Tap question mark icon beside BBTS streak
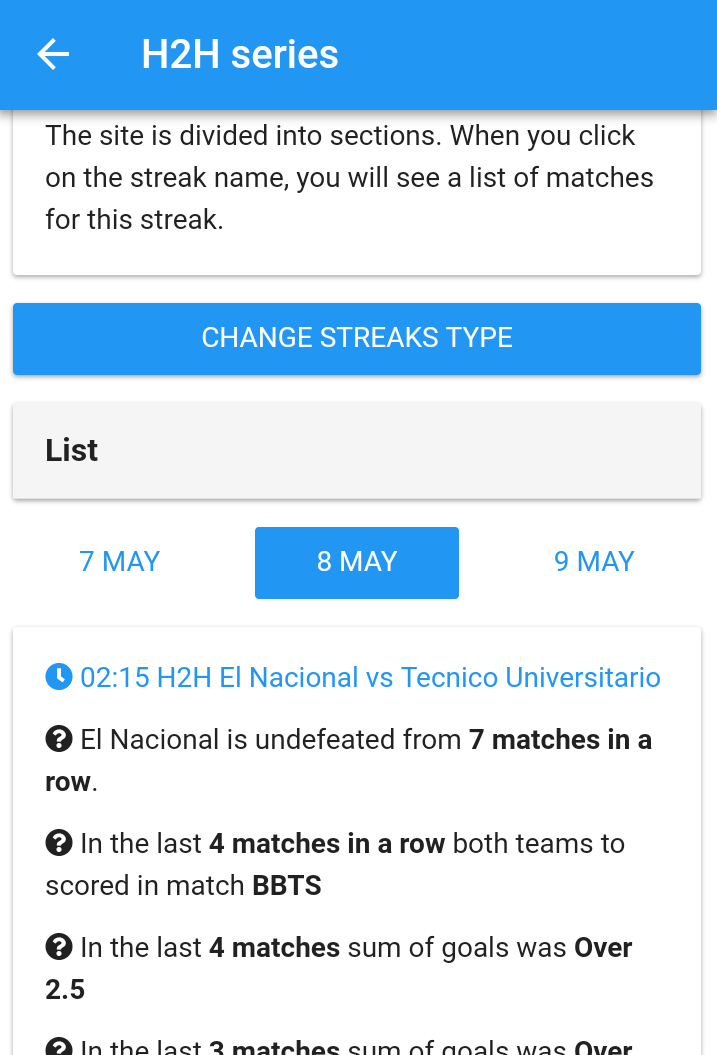 click(59, 844)
